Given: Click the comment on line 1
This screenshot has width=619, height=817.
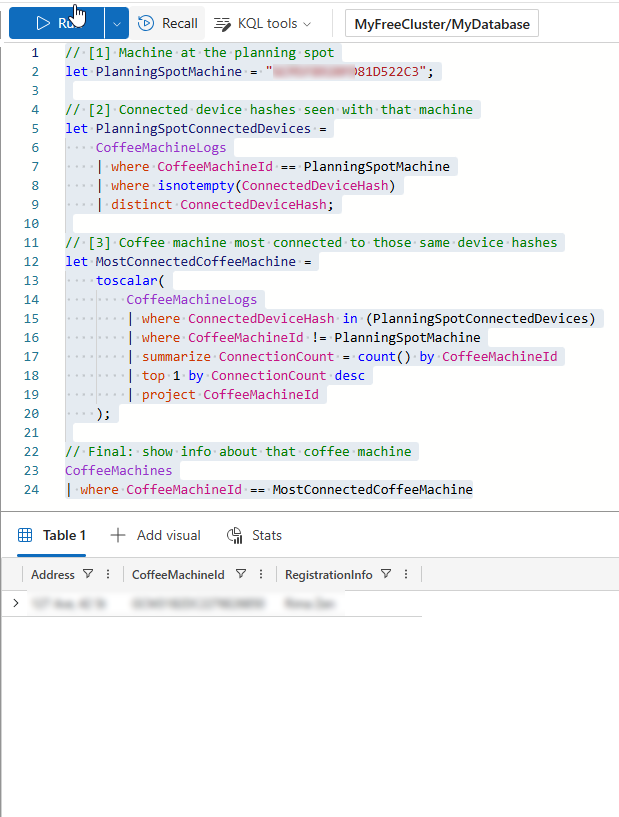Looking at the screenshot, I should point(200,53).
